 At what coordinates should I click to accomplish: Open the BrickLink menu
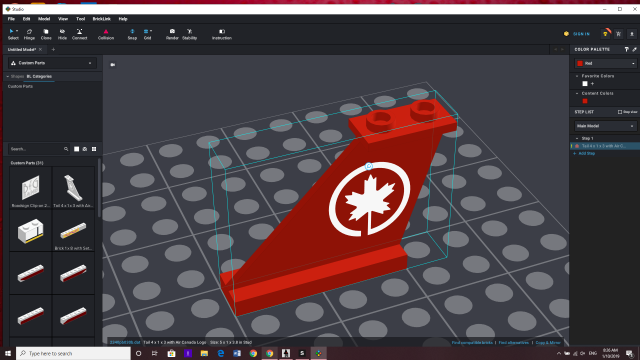point(102,19)
